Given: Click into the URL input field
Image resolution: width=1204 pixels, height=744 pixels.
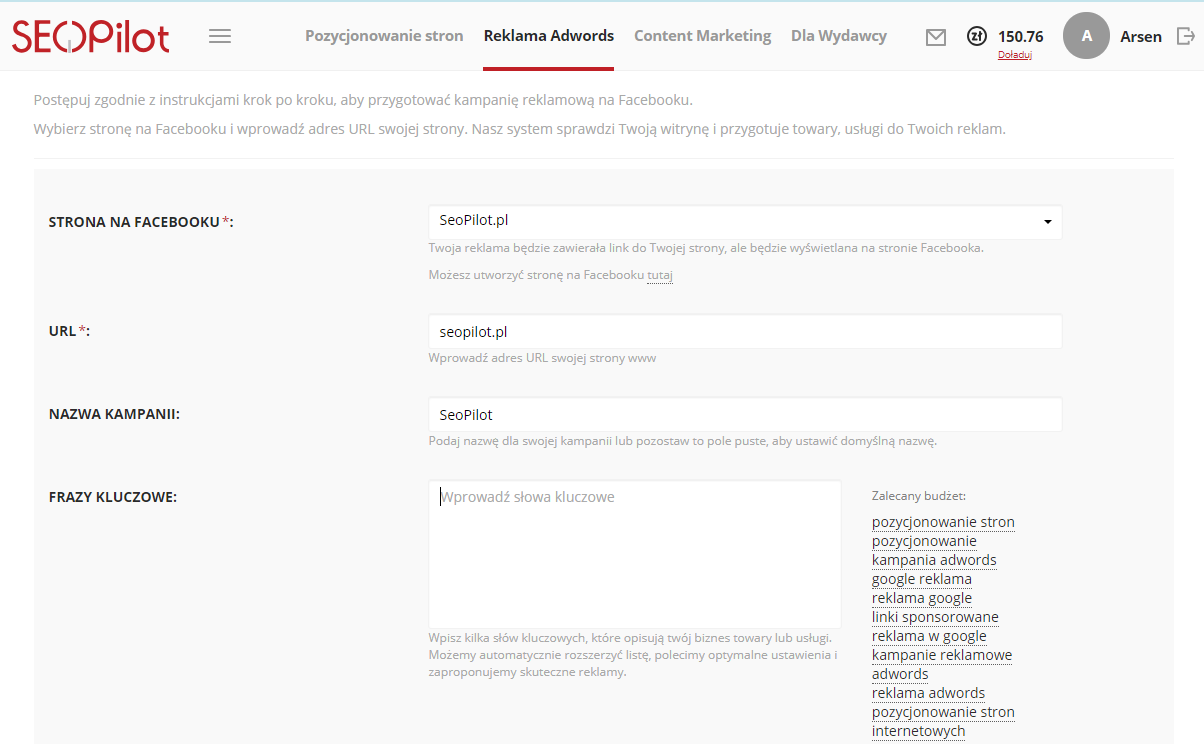Looking at the screenshot, I should (745, 331).
